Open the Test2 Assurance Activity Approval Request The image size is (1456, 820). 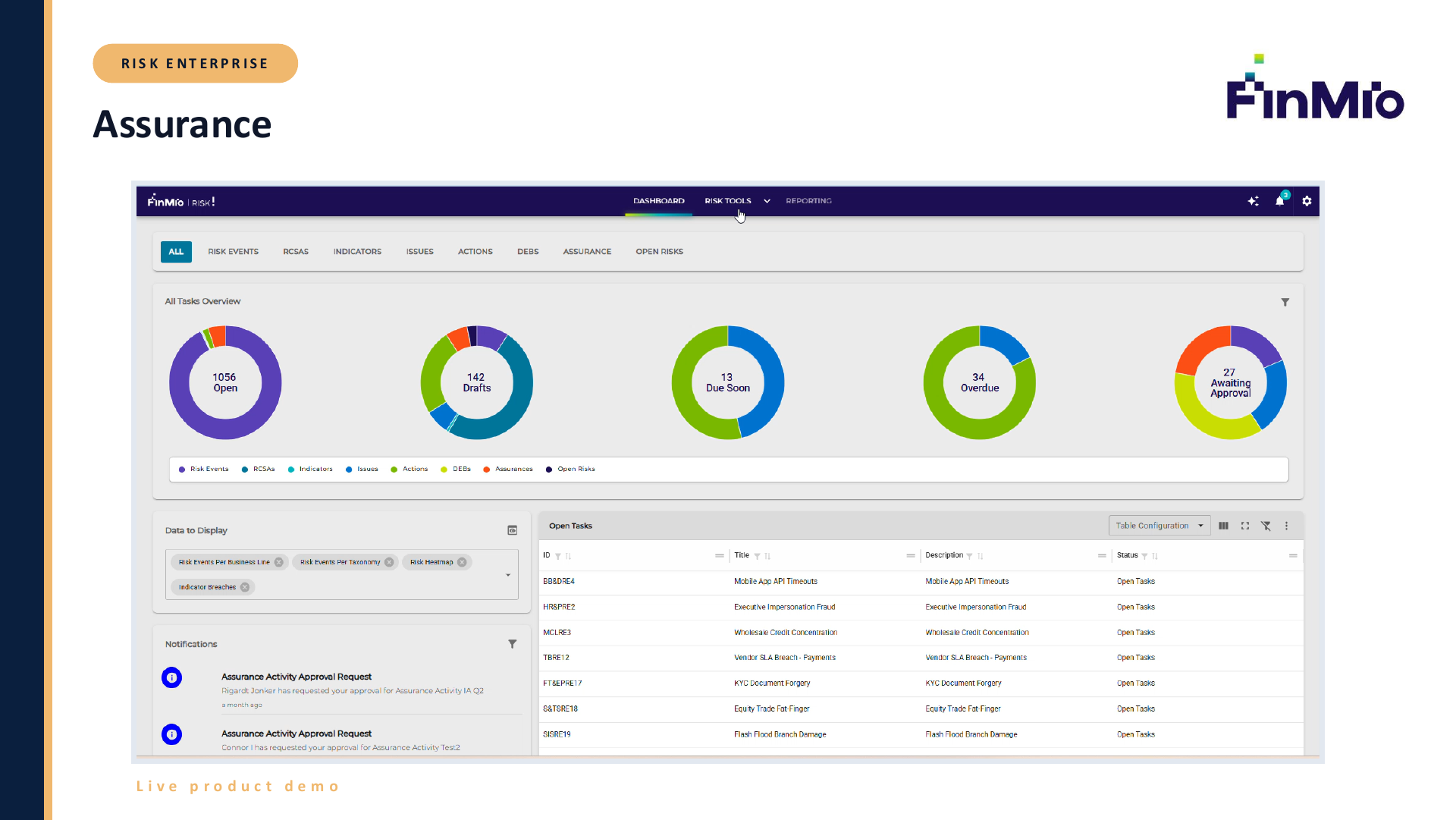297,734
